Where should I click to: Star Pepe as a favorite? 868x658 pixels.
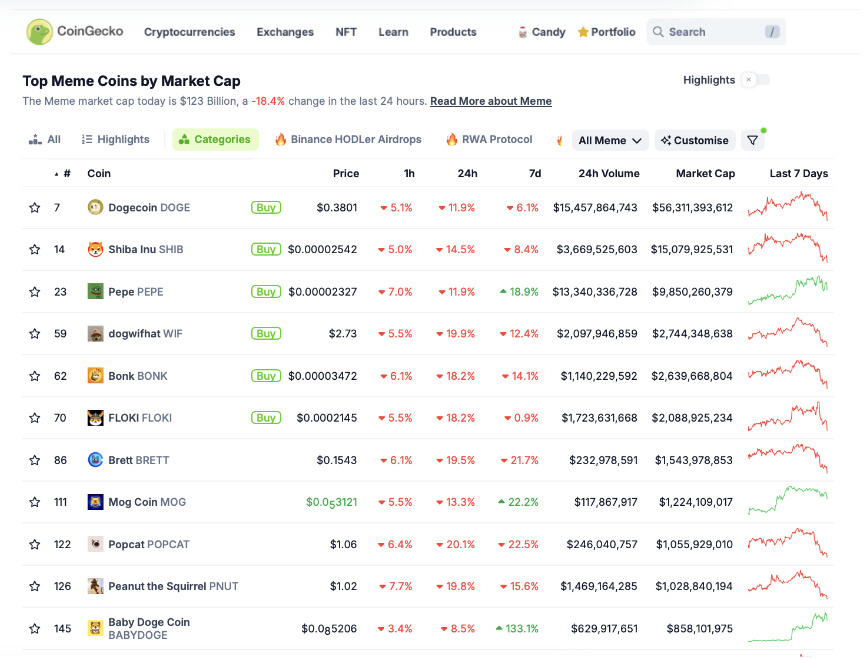(34, 292)
